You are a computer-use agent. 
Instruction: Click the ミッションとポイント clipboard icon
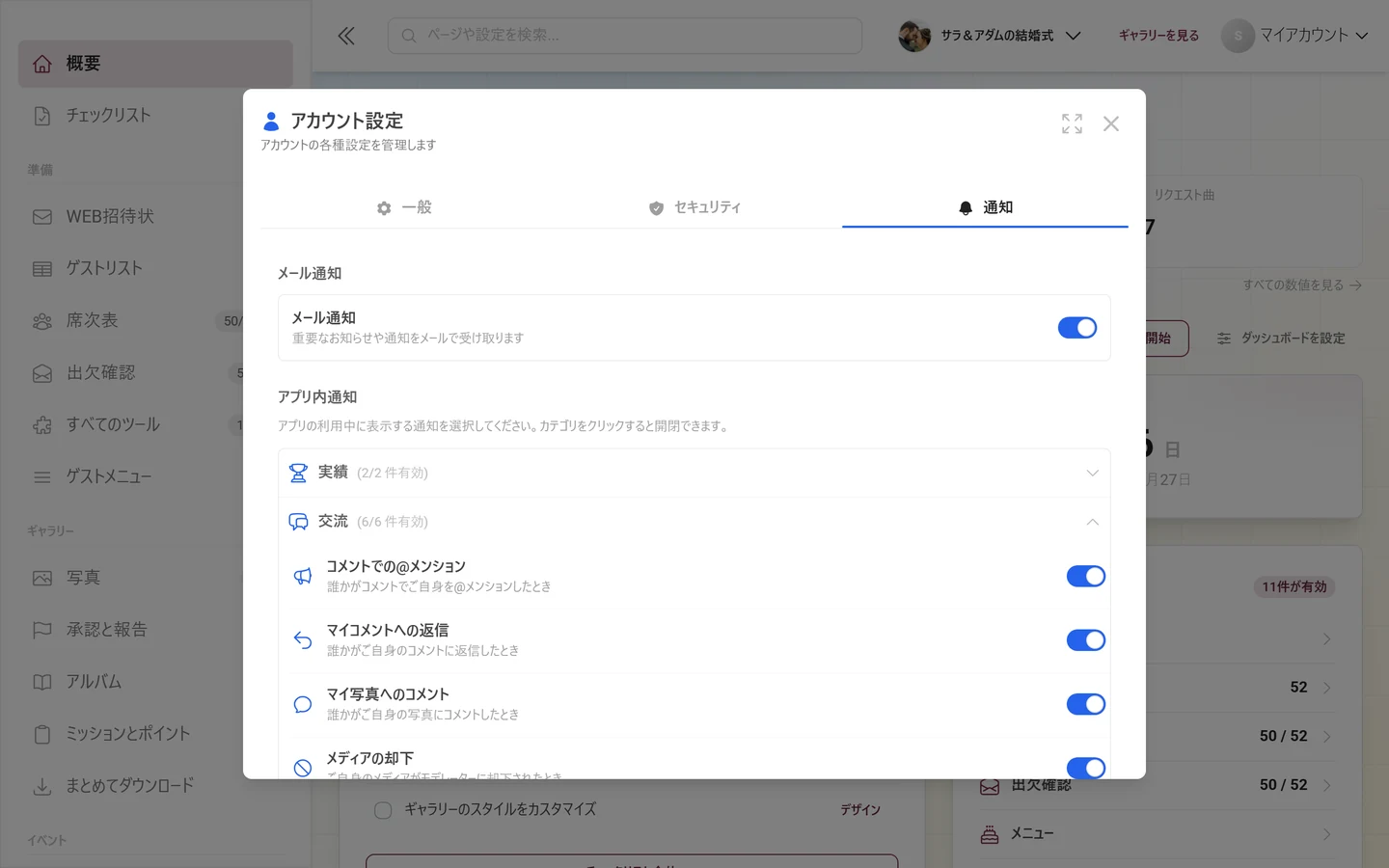pyautogui.click(x=42, y=735)
